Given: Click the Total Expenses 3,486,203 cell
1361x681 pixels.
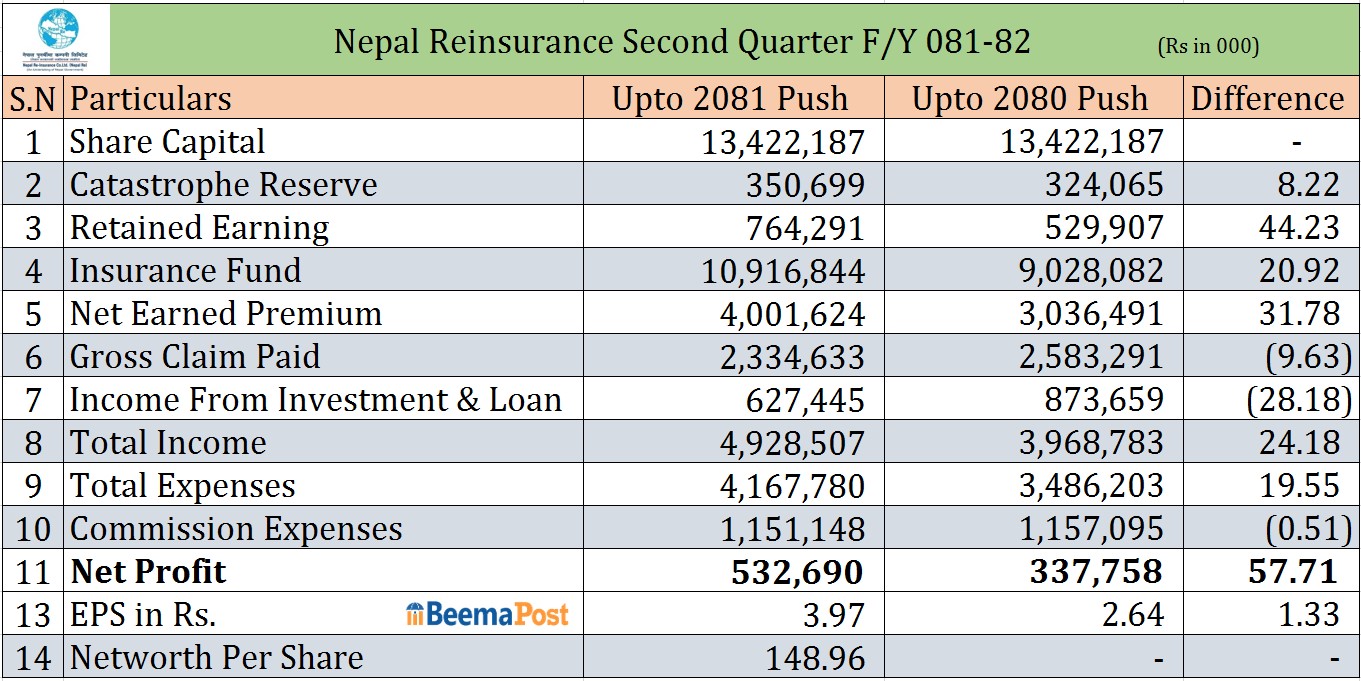Looking at the screenshot, I should pos(1082,486).
